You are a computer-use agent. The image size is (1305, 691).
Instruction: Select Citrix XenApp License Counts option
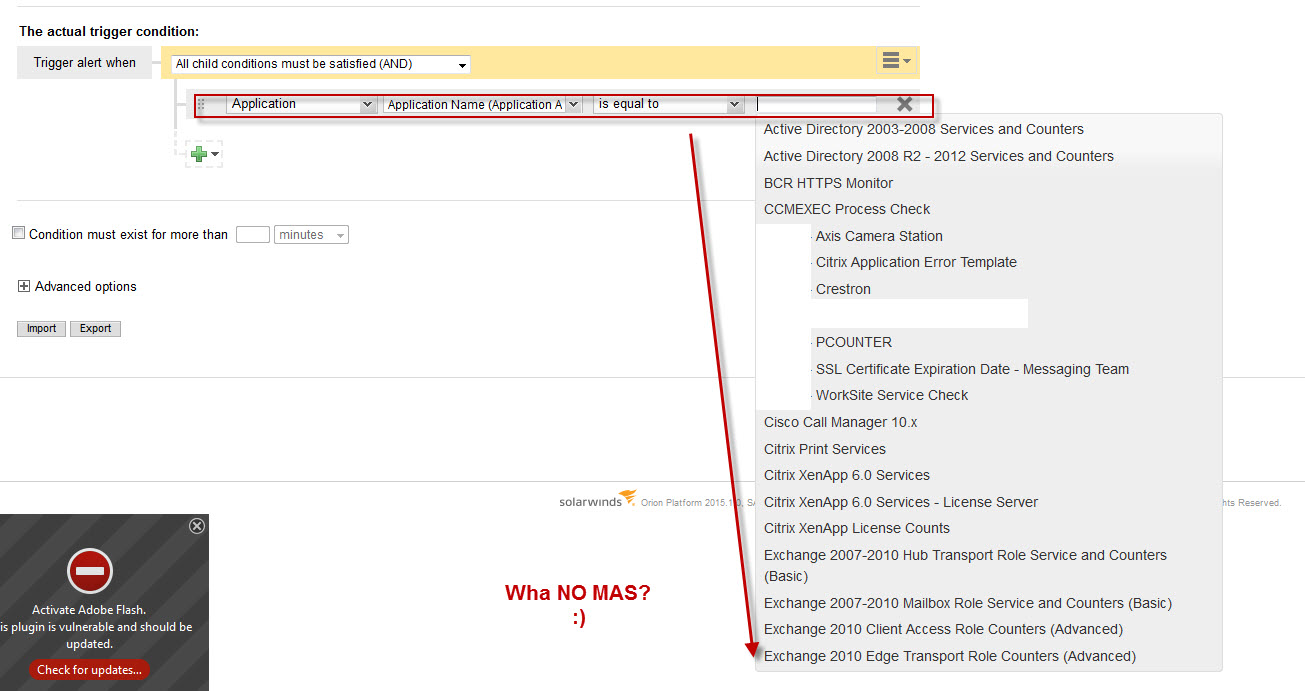click(857, 528)
